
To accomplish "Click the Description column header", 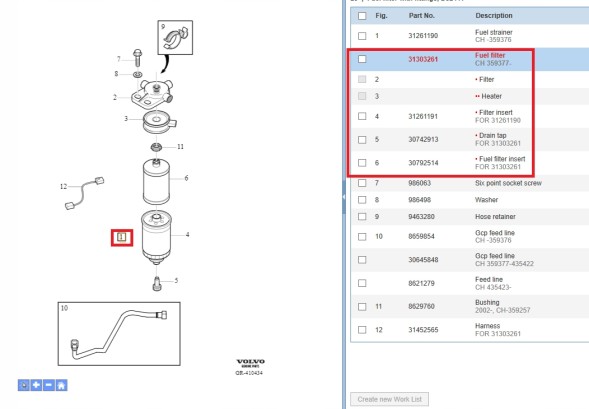I will pos(494,16).
